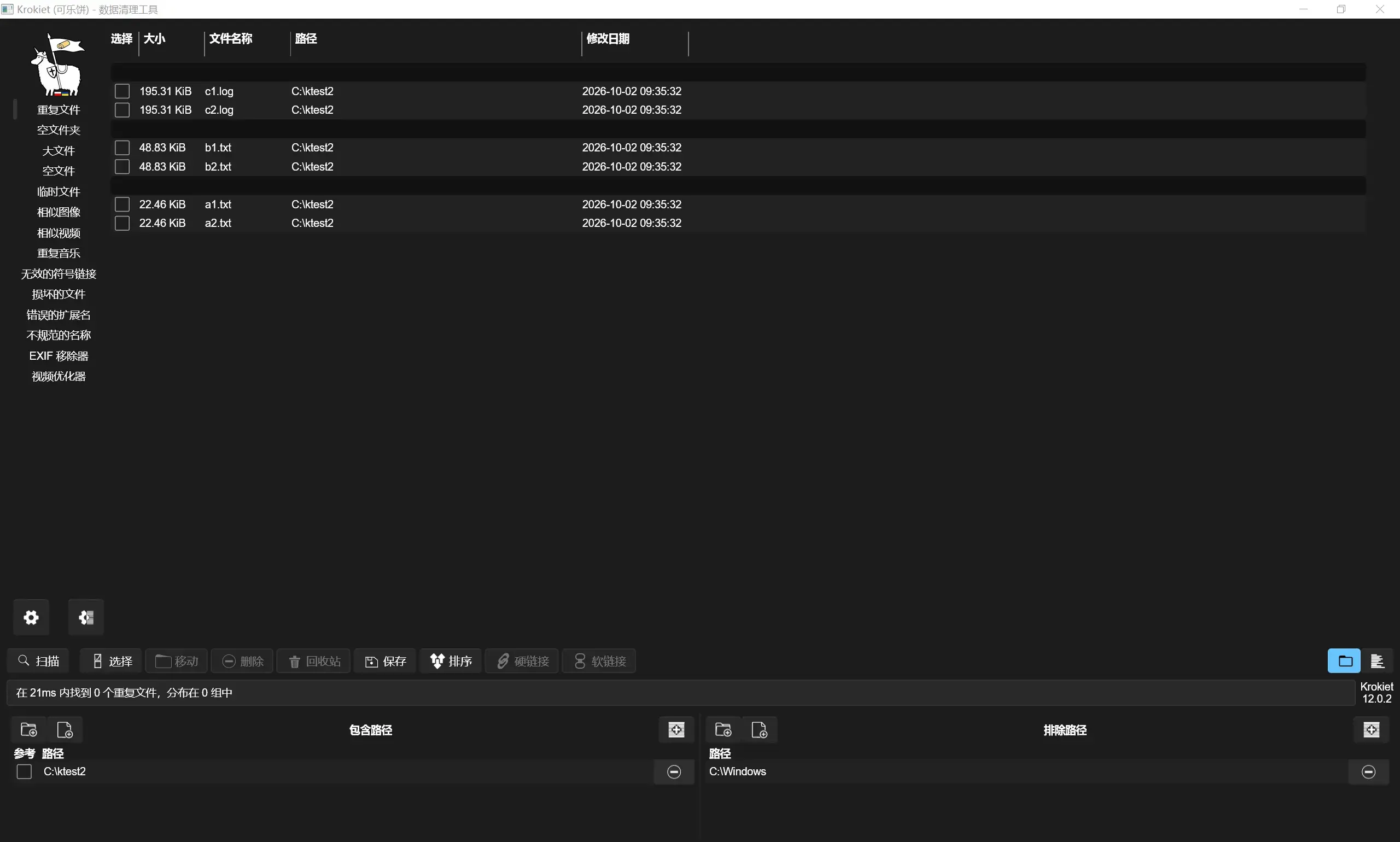The width and height of the screenshot is (1400, 842).
Task: Add file to excluded paths
Action: pyautogui.click(x=759, y=730)
